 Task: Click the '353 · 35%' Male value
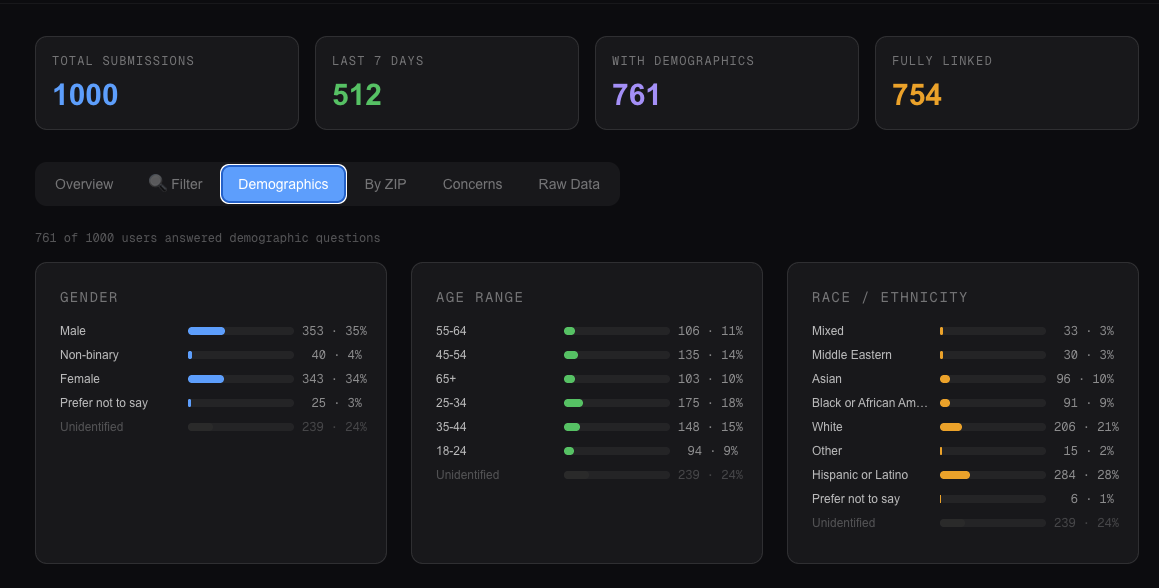point(334,331)
